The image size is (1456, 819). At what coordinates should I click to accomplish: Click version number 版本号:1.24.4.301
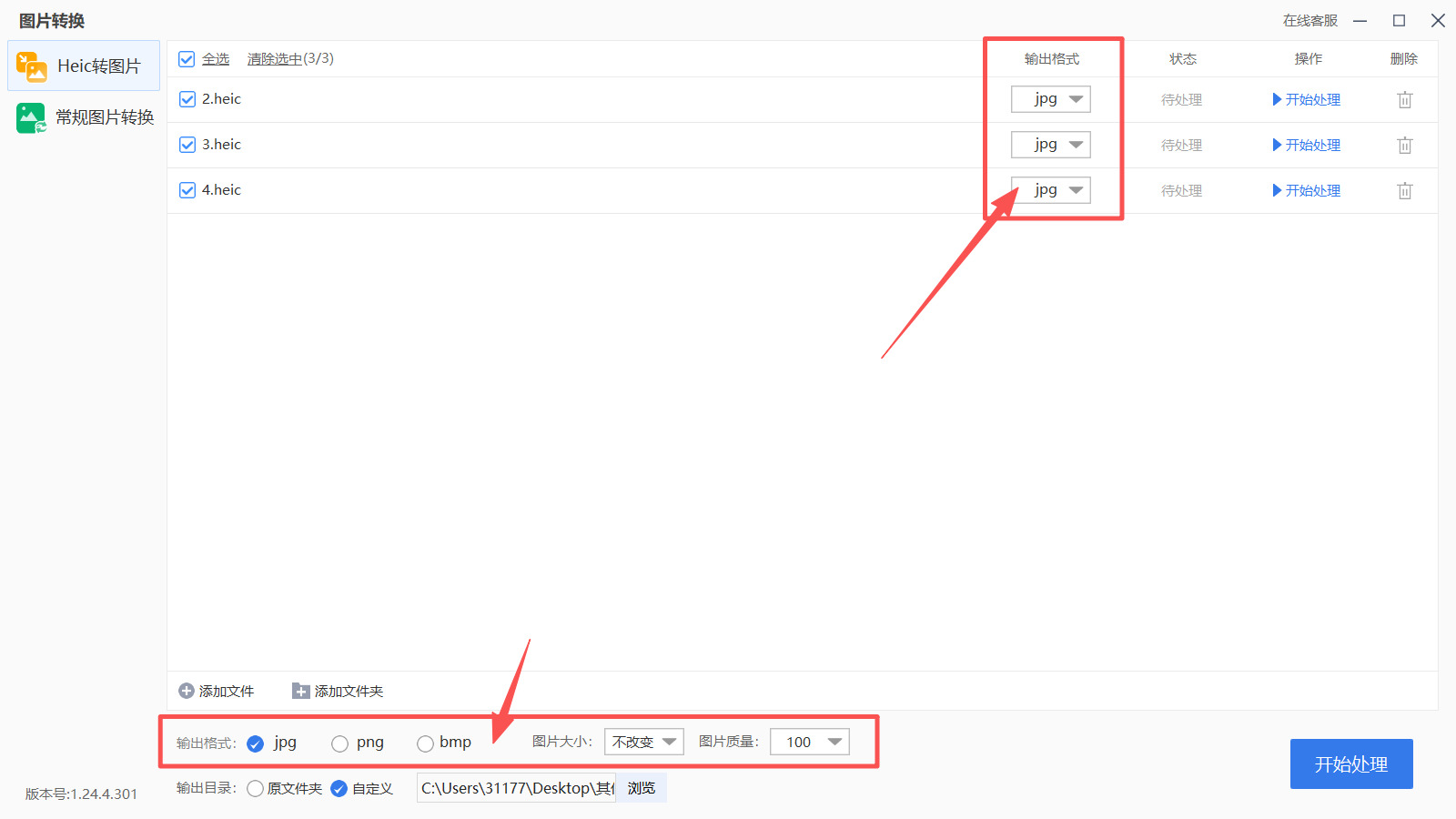pyautogui.click(x=81, y=794)
